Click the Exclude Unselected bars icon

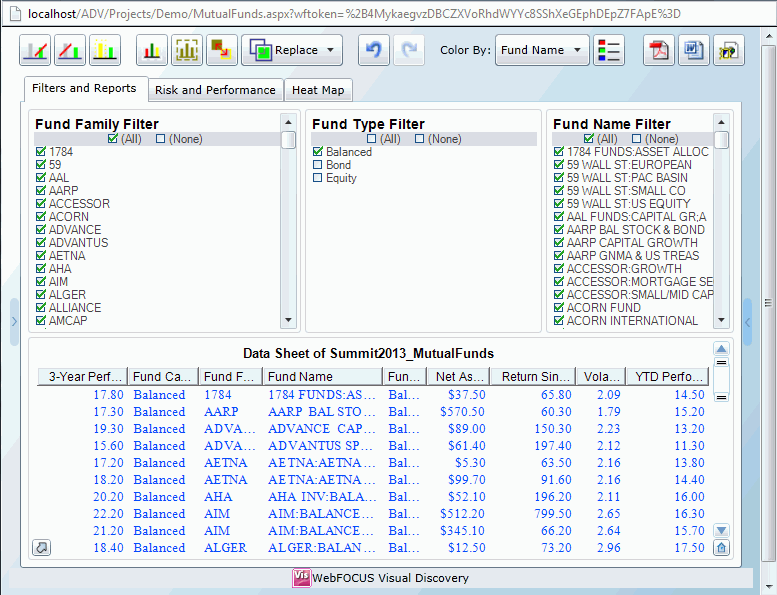[x=70, y=50]
